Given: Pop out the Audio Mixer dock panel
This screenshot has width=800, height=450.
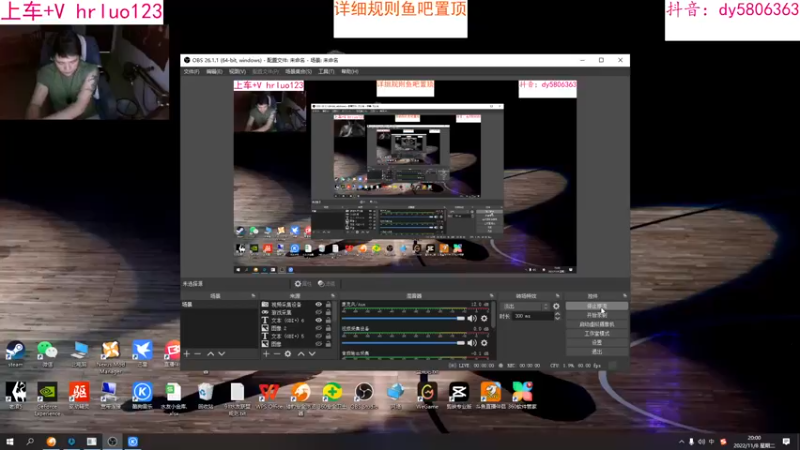Looking at the screenshot, I should pyautogui.click(x=492, y=296).
